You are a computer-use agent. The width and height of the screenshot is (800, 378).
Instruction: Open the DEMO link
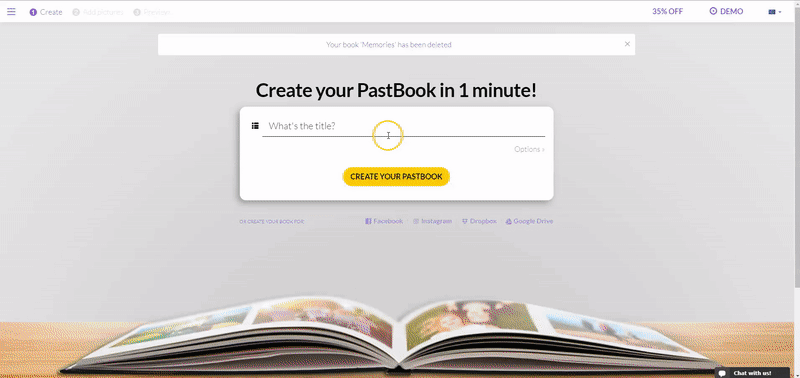(x=727, y=12)
